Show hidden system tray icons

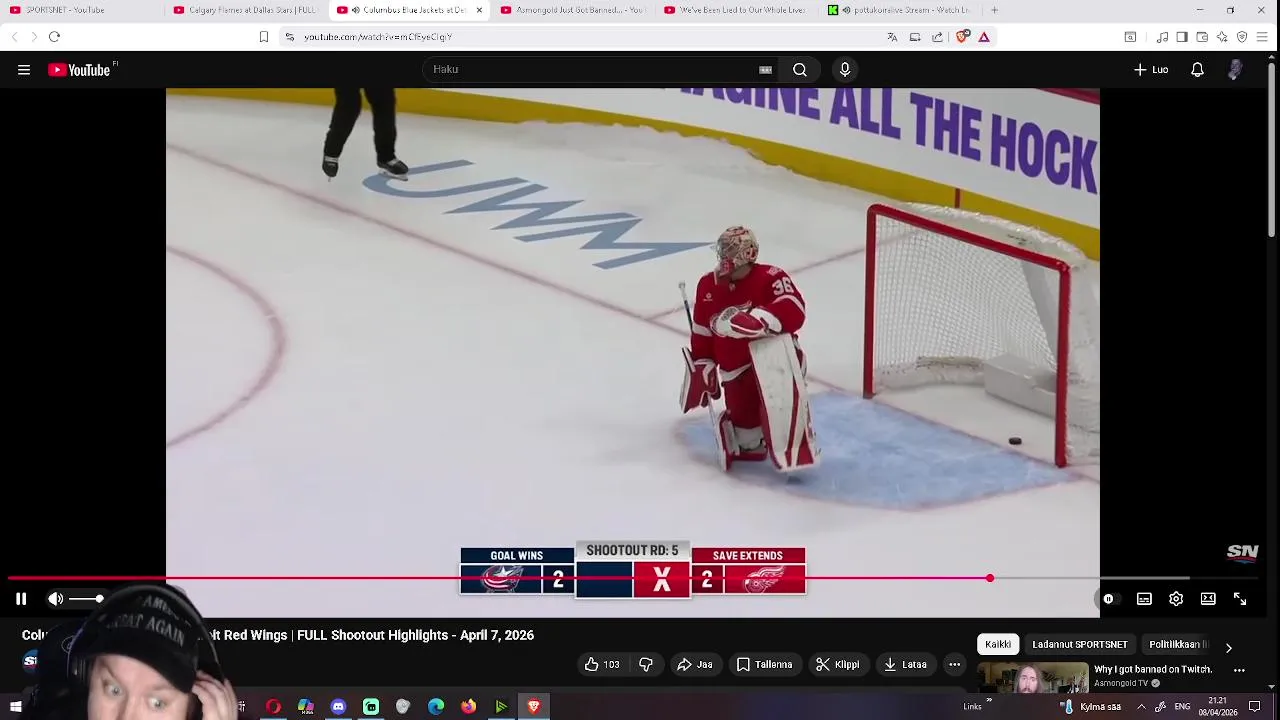tap(1141, 707)
